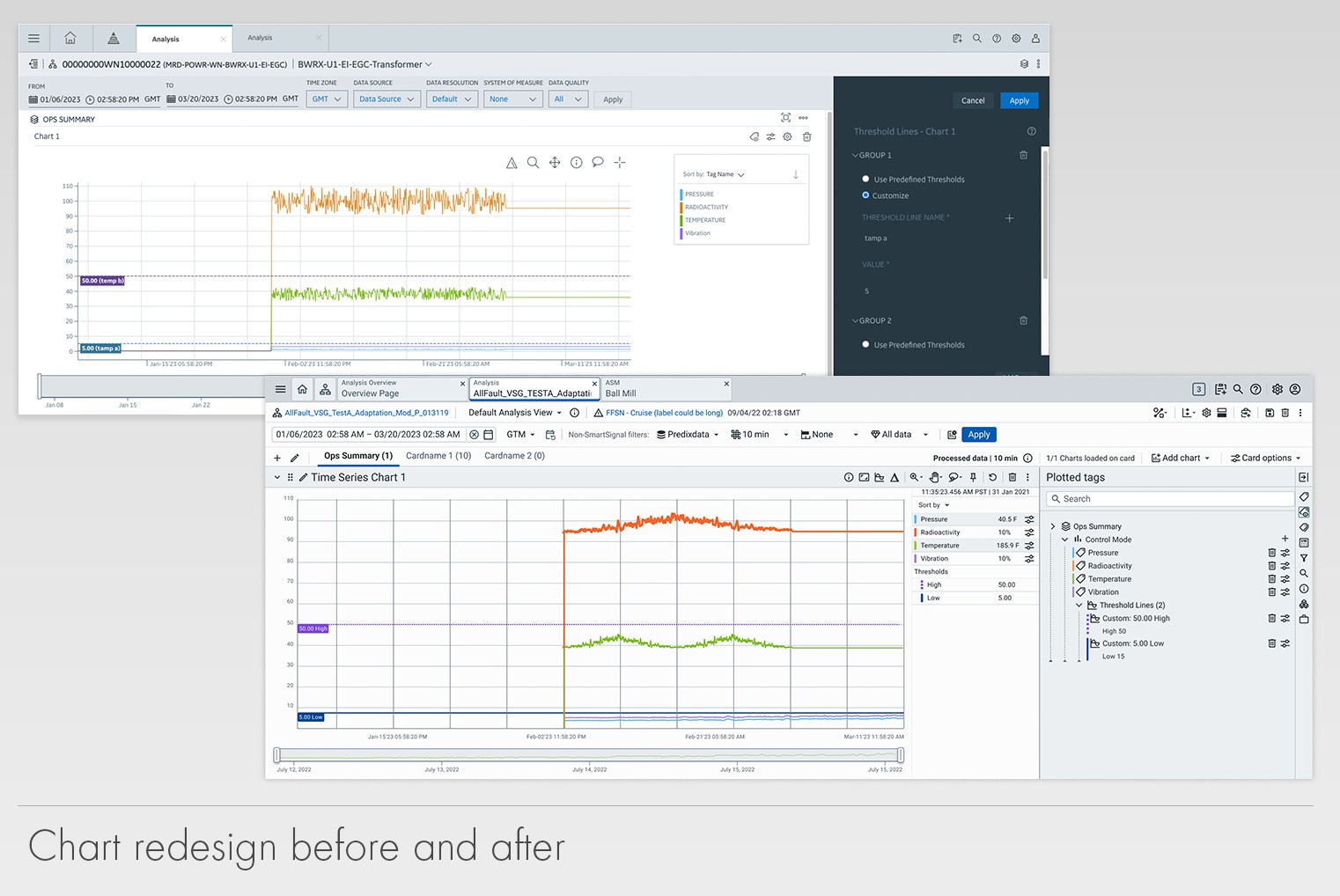The height and width of the screenshot is (896, 1340).
Task: Select zoom magnifier tool above old chart
Action: tap(533, 163)
